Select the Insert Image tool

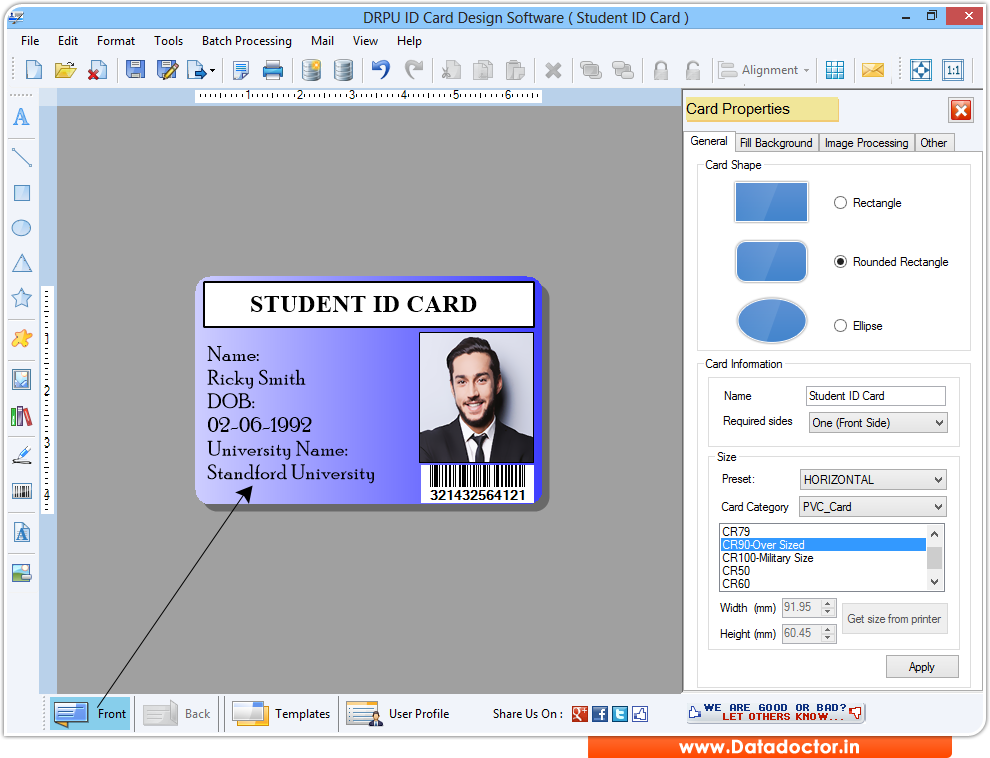21,379
